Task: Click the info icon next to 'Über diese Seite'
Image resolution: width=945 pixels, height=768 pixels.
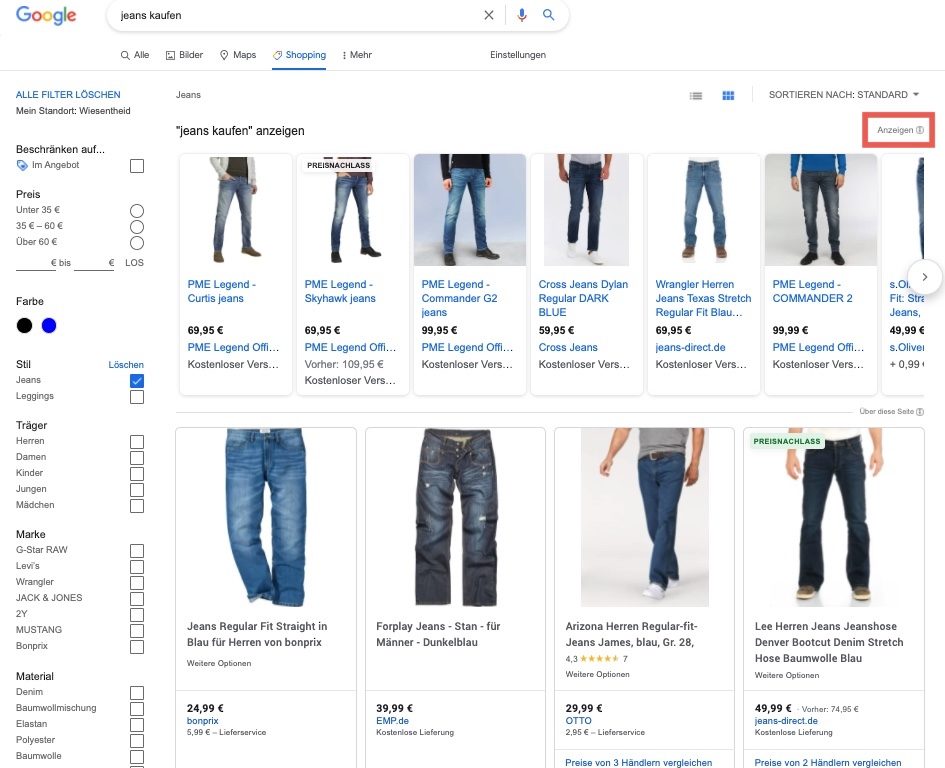Action: pyautogui.click(x=920, y=412)
